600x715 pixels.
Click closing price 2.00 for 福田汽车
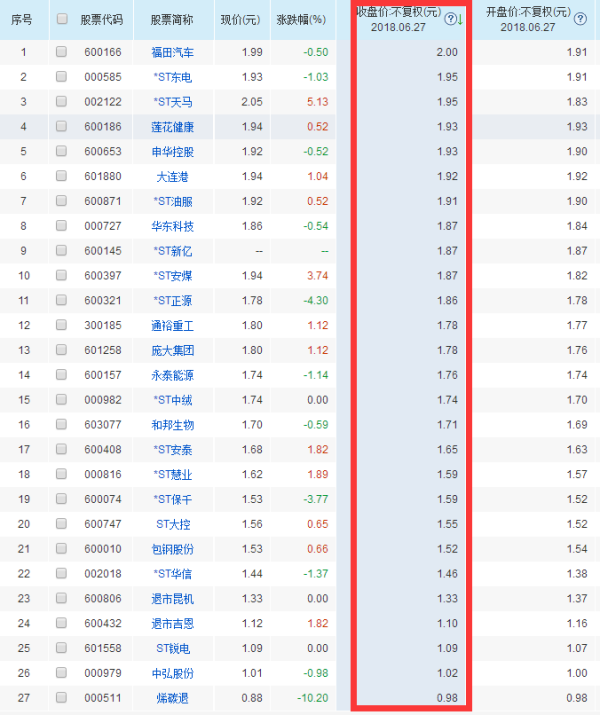pos(447,52)
